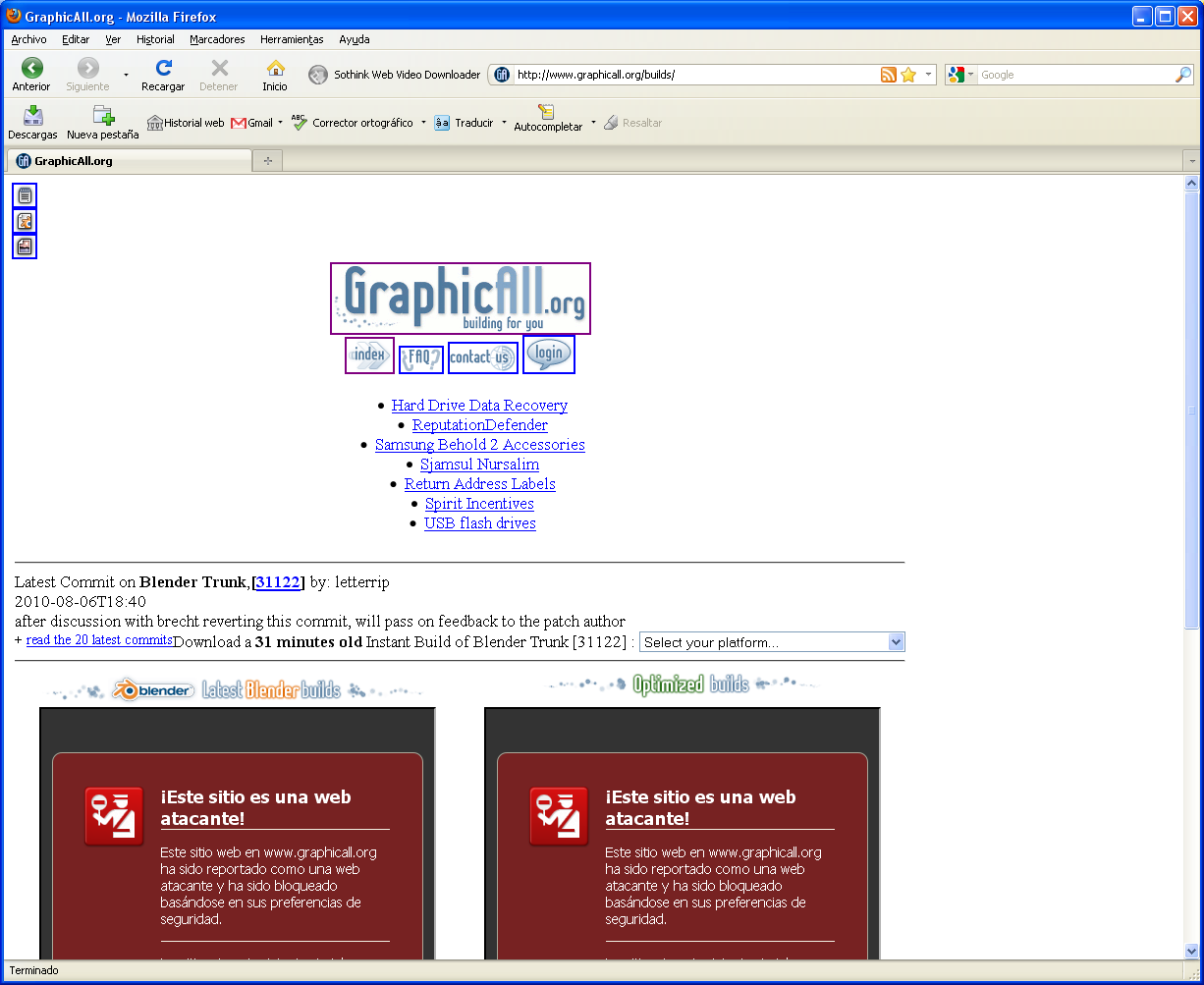Expand Corrector ortográfico dropdown arrow
Screen dimensions: 1204x985
423,123
